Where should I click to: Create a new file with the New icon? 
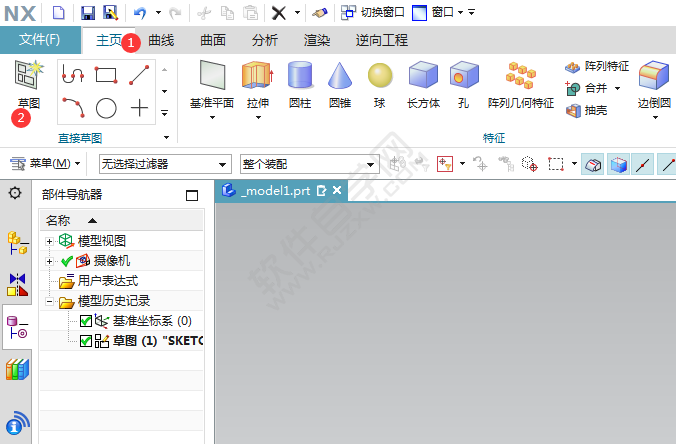click(59, 13)
